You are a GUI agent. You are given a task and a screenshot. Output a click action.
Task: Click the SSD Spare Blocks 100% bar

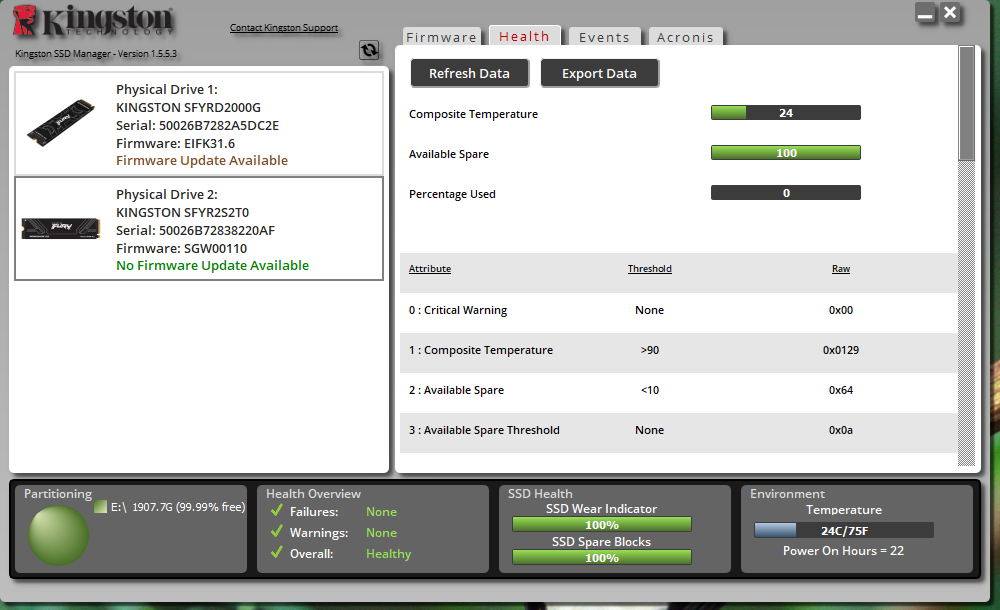click(x=601, y=558)
